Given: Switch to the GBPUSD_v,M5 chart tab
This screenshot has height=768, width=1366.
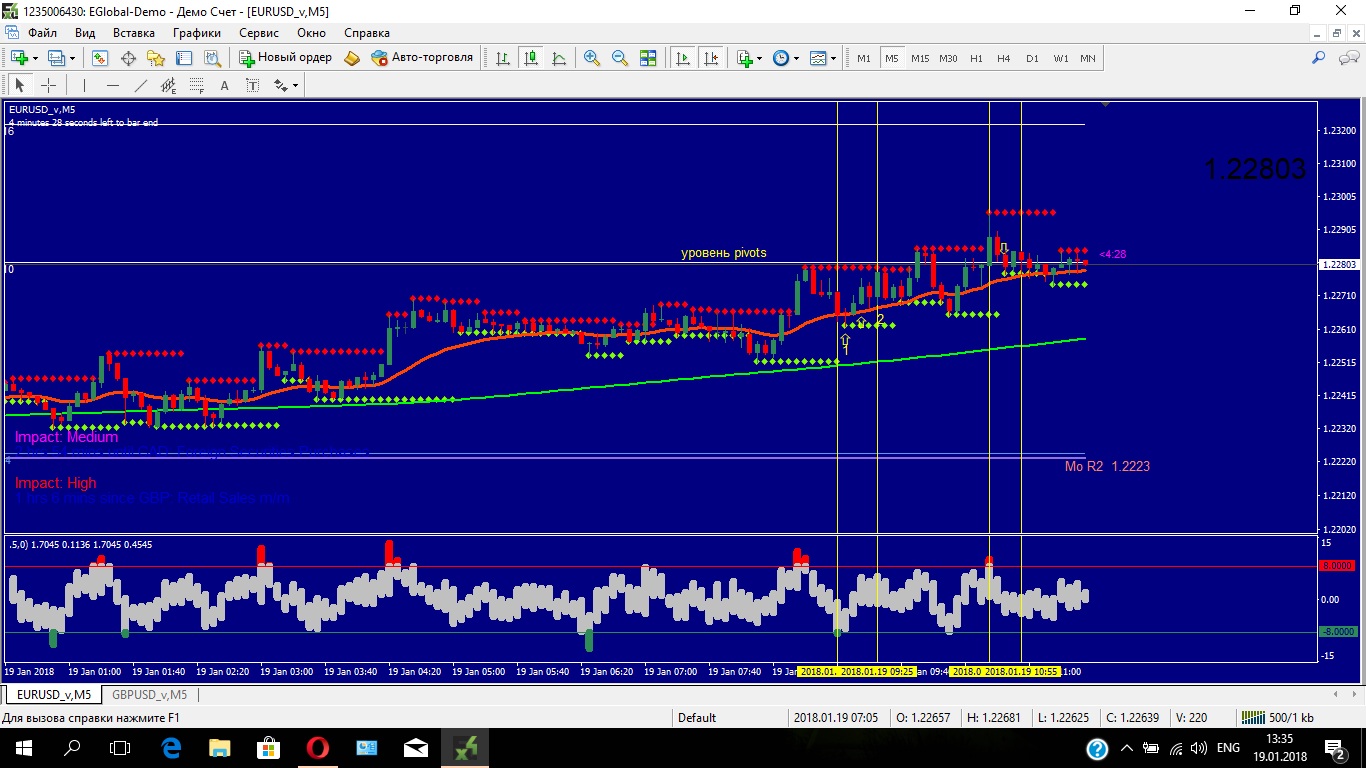Looking at the screenshot, I should coord(149,694).
